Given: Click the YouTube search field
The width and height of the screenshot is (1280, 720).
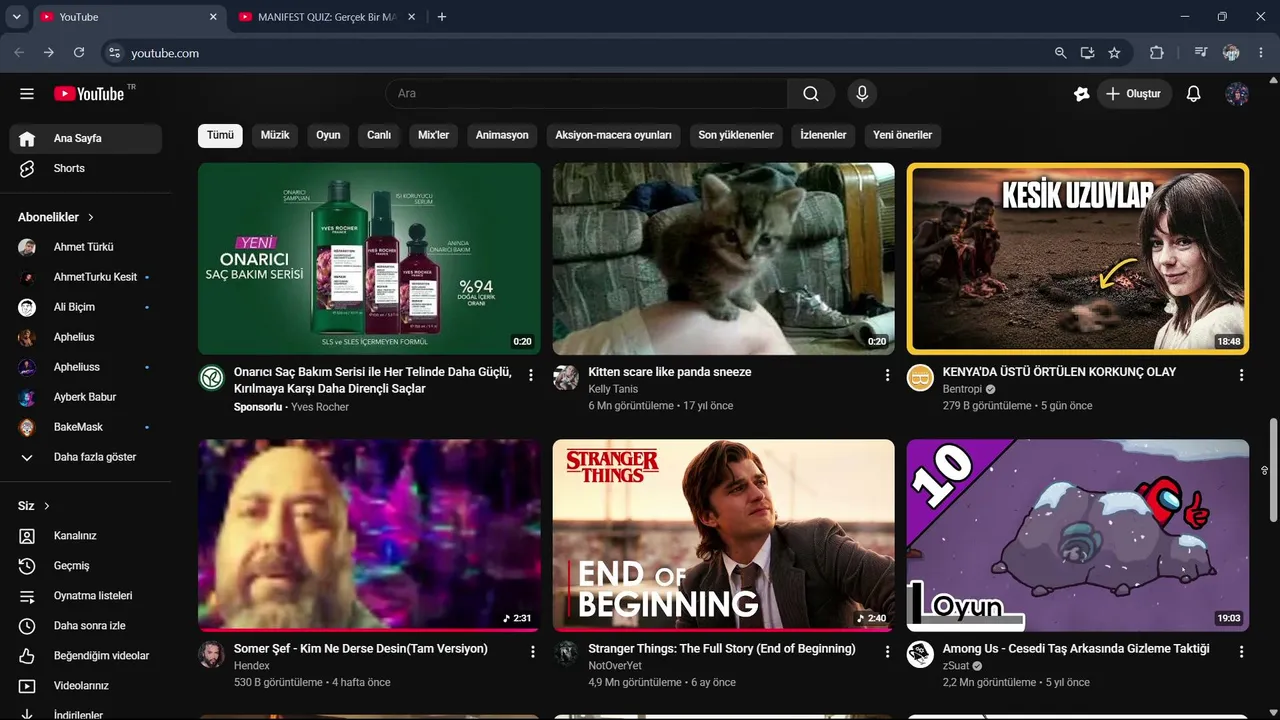Looking at the screenshot, I should tap(586, 94).
